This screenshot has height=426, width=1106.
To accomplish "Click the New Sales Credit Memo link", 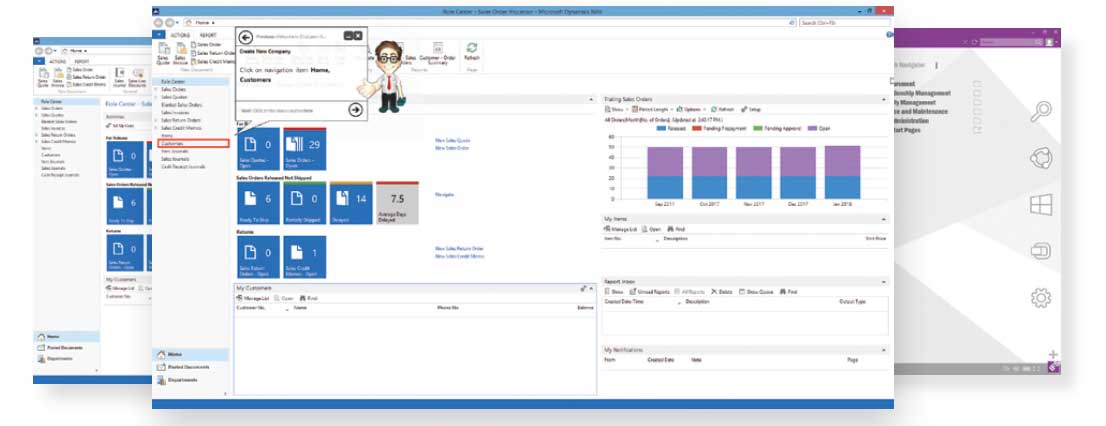I will tap(459, 256).
